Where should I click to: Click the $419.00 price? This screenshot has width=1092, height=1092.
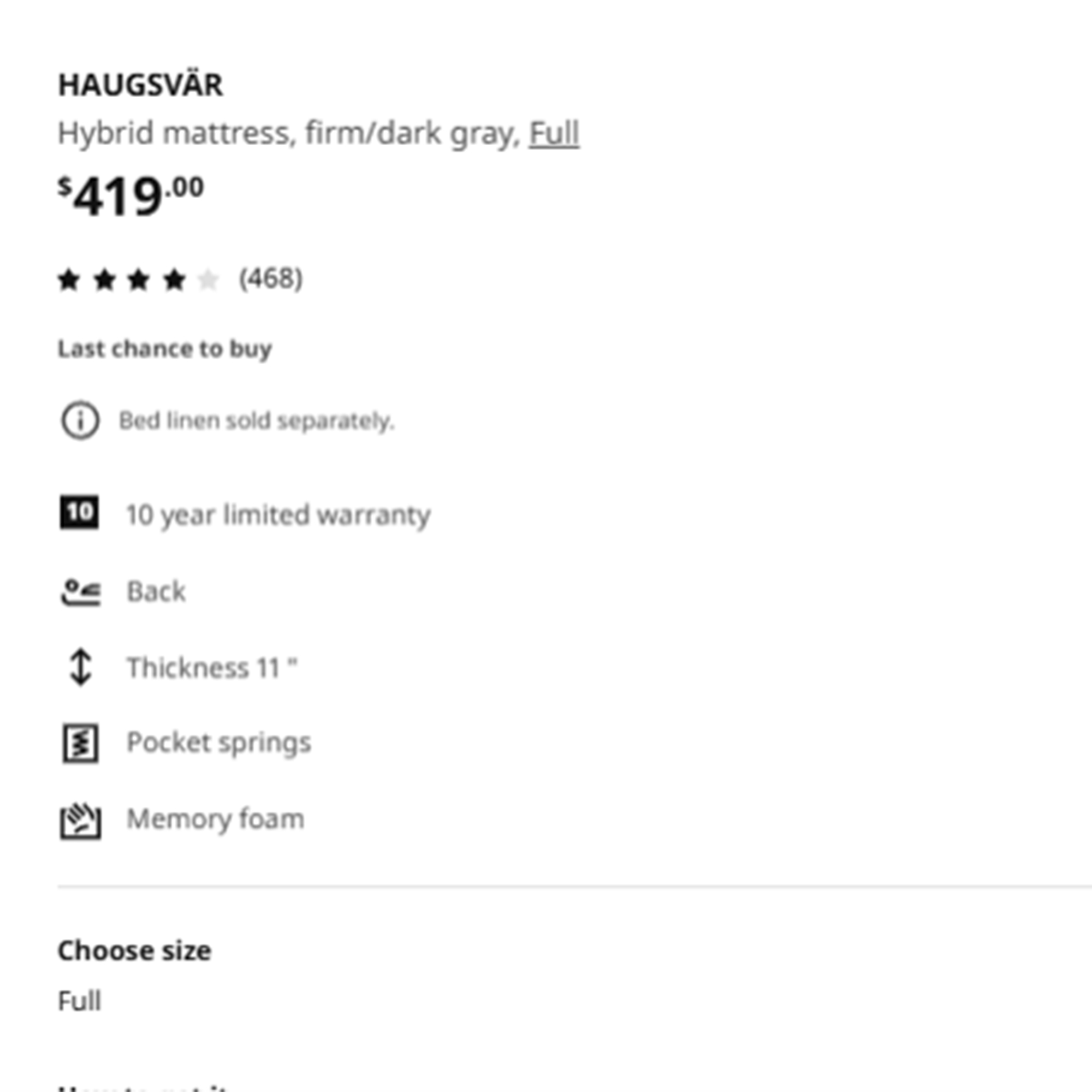coord(130,195)
